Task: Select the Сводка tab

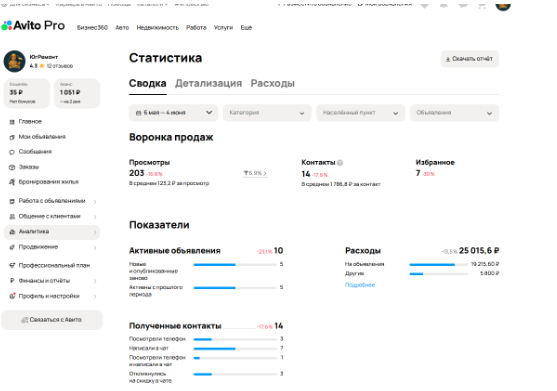Action: pyautogui.click(x=147, y=83)
